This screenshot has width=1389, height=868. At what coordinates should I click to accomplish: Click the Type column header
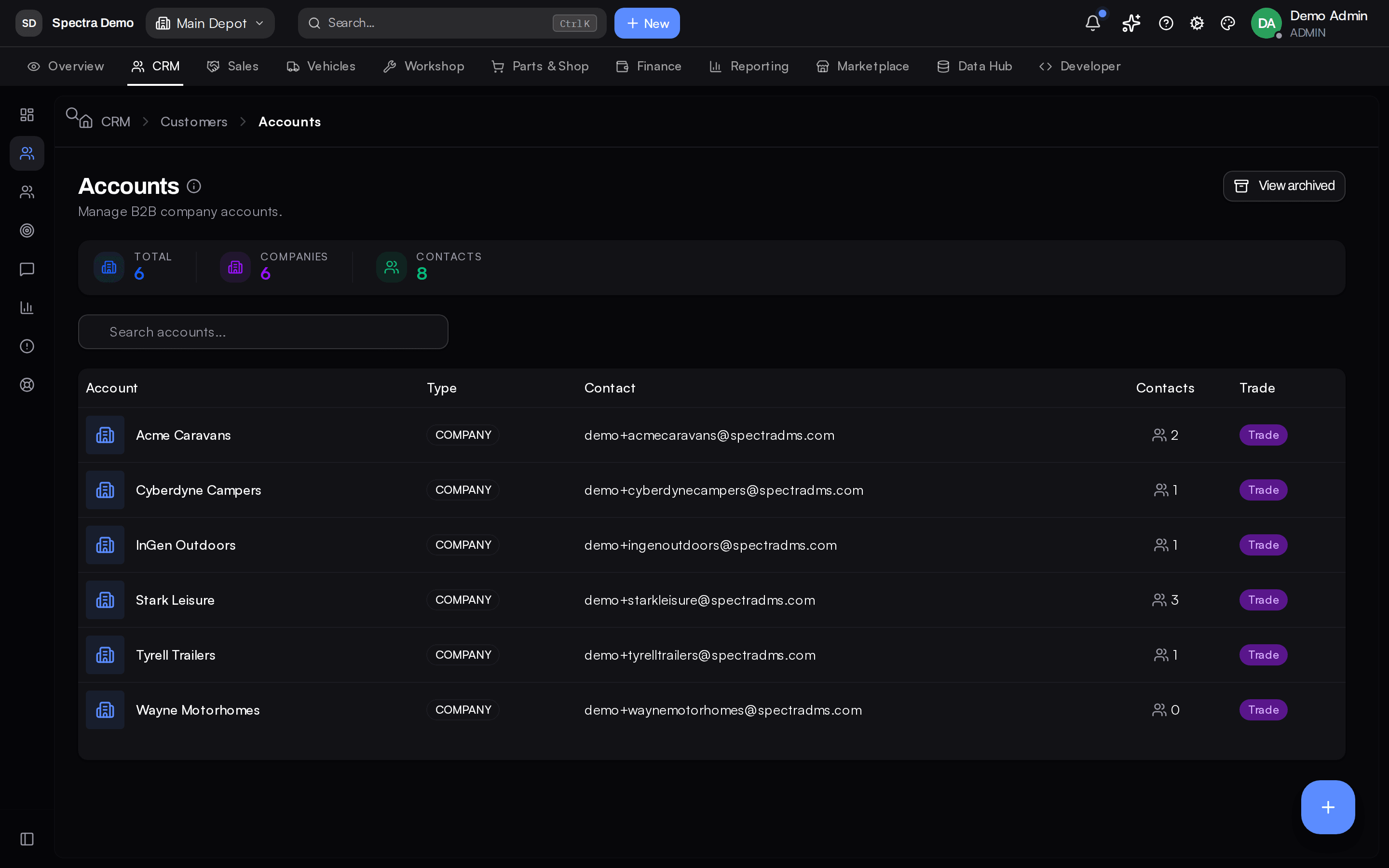(x=441, y=388)
